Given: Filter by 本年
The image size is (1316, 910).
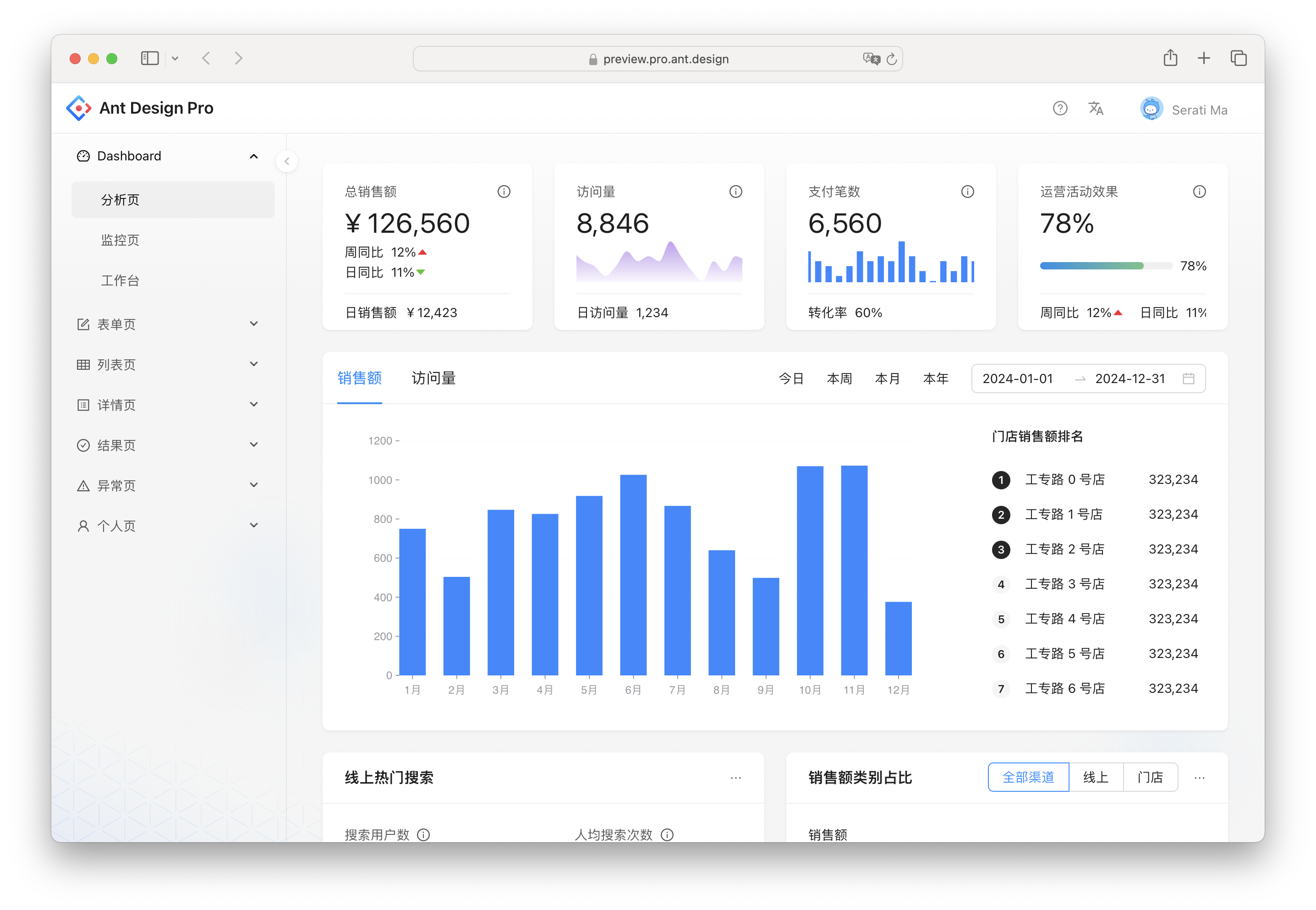Looking at the screenshot, I should (935, 379).
